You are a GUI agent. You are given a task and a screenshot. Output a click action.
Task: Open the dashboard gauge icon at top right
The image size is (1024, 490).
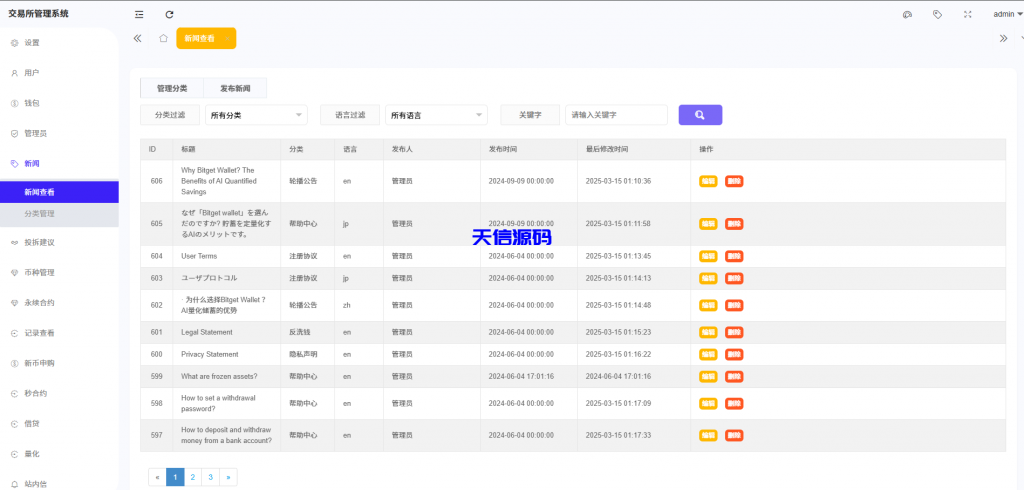(x=907, y=14)
